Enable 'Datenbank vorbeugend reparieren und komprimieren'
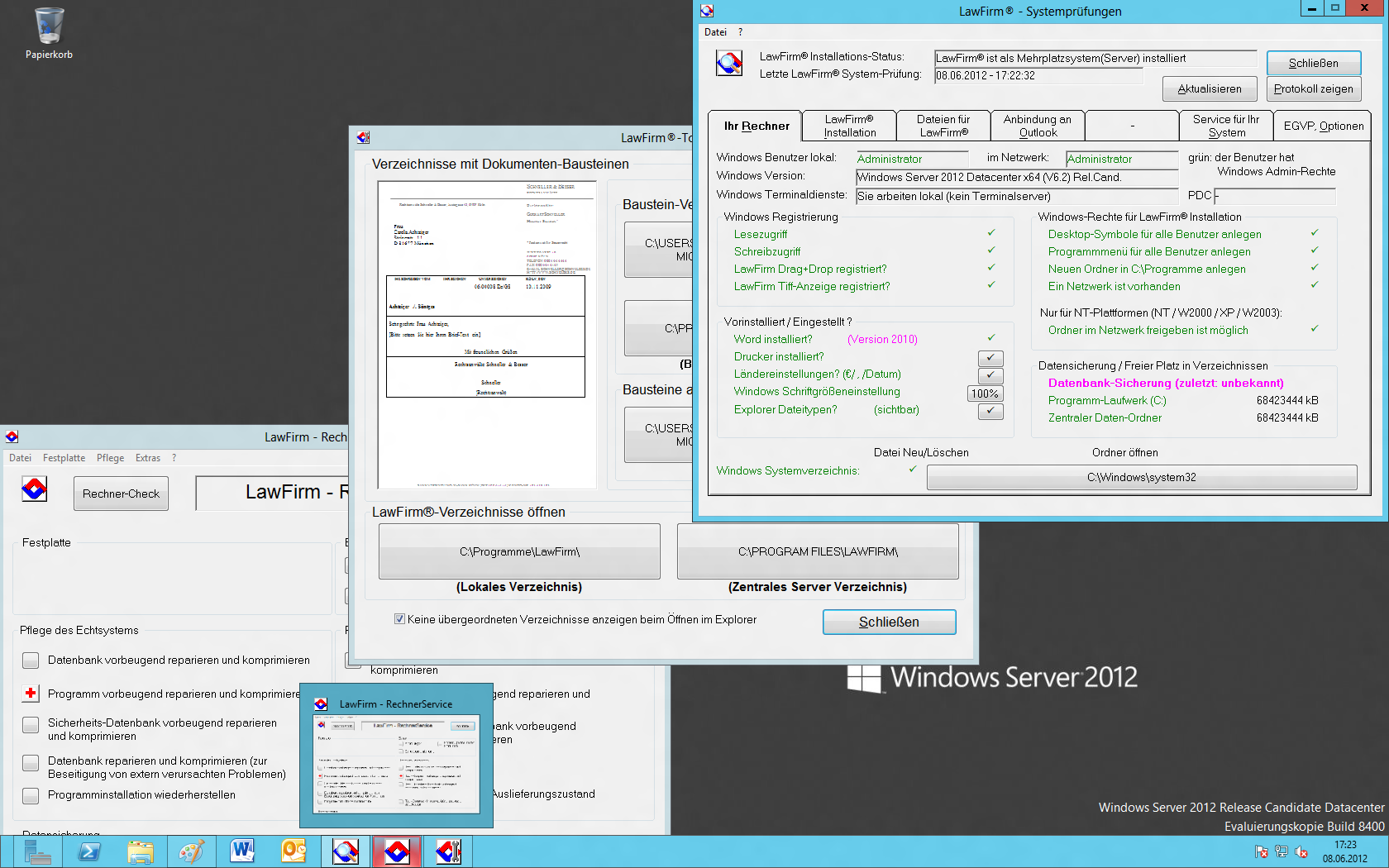Image resolution: width=1389 pixels, height=868 pixels. coord(31,661)
